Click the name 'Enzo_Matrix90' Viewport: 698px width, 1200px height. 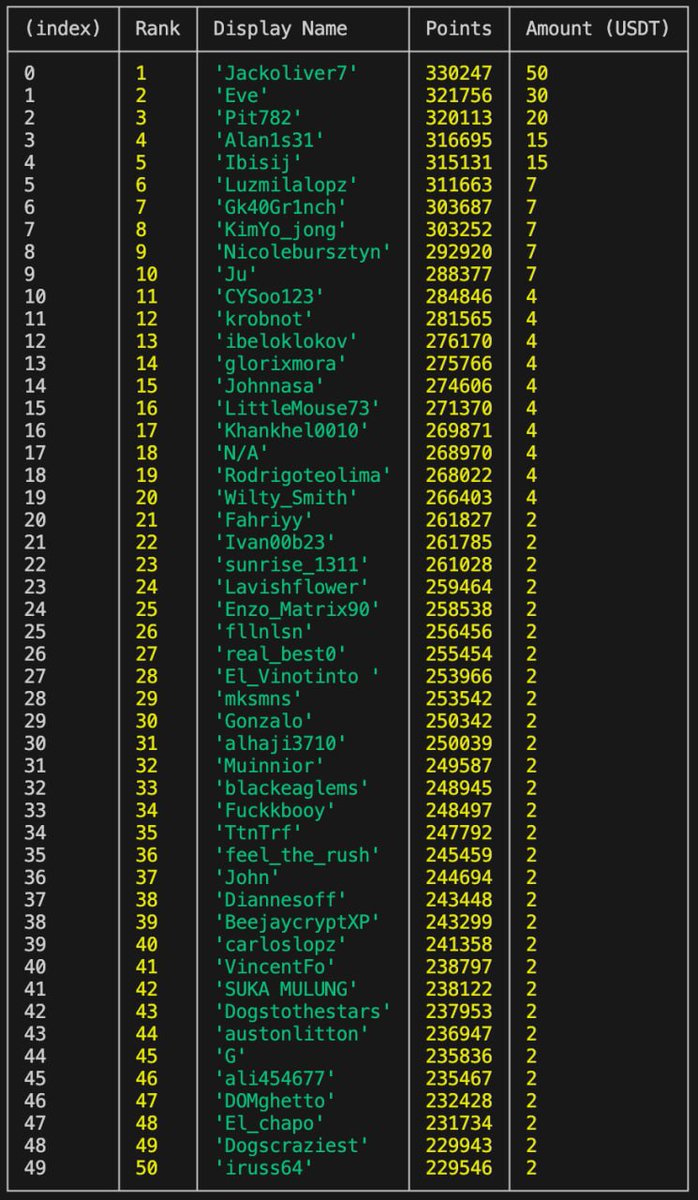tap(297, 609)
